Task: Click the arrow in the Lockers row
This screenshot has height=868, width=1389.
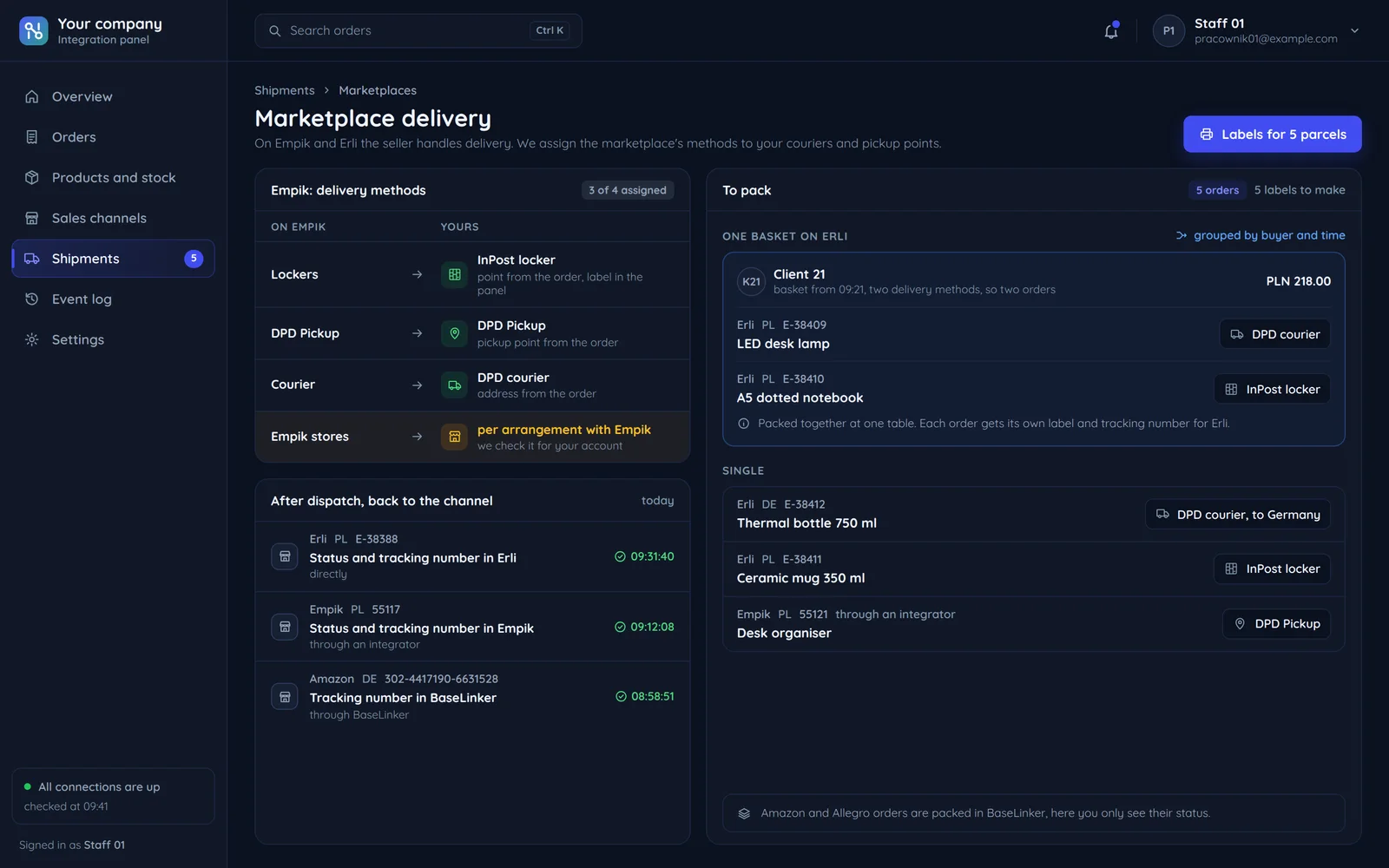Action: (x=417, y=274)
